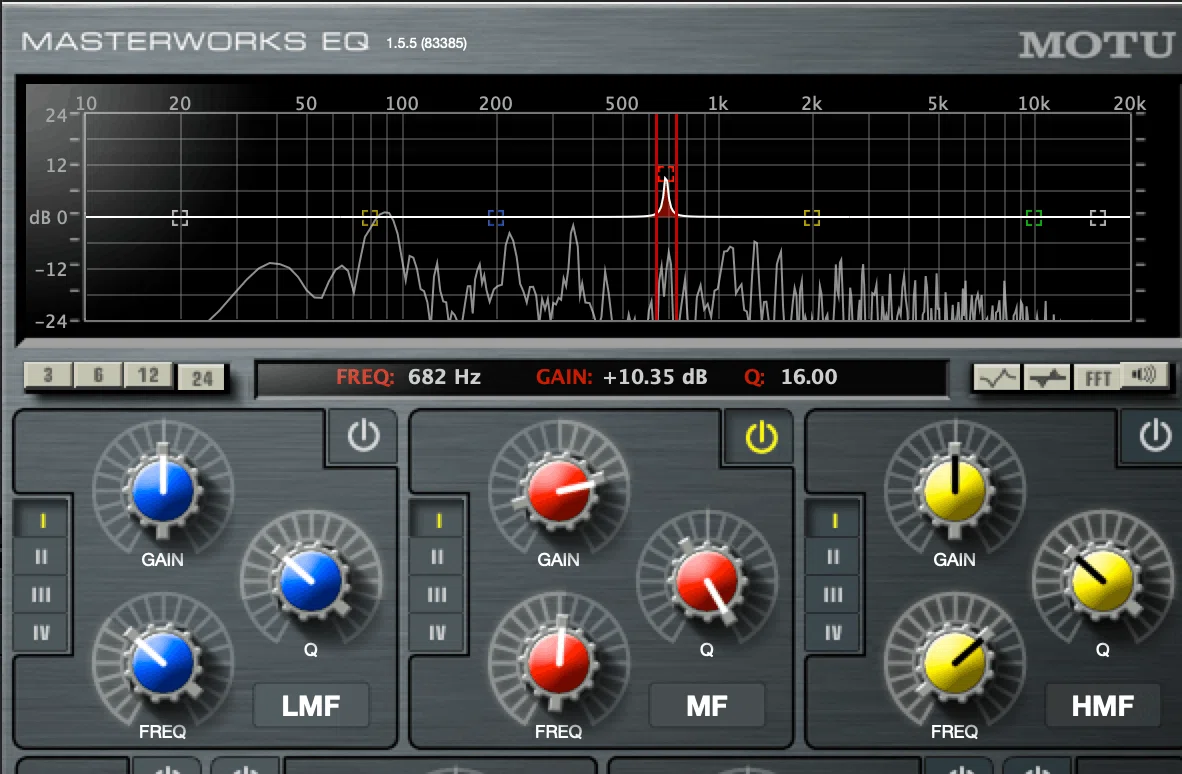Select filter type IV for MF band
The height and width of the screenshot is (774, 1182).
(x=438, y=632)
